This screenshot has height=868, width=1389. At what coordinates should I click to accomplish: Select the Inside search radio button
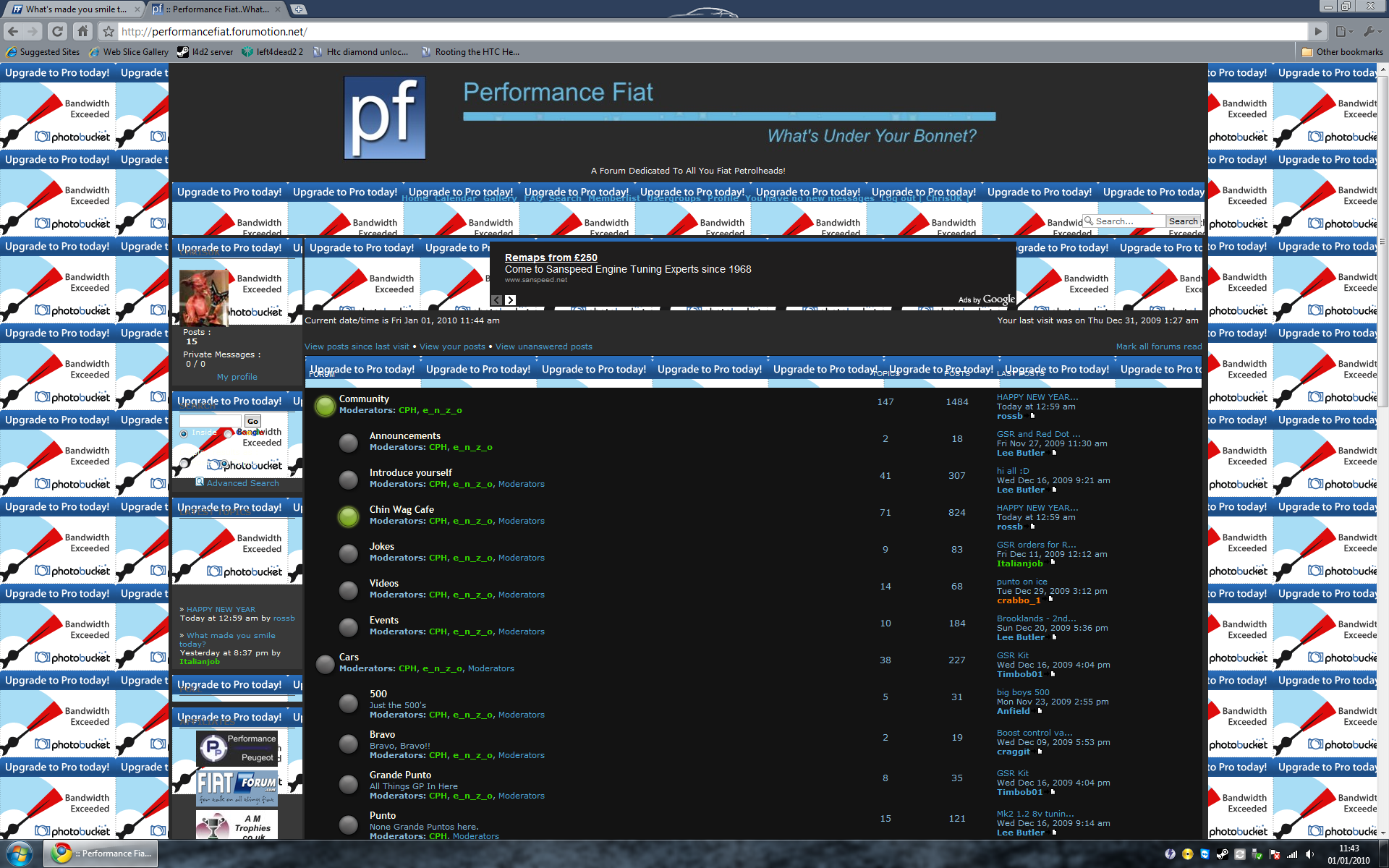tap(184, 434)
